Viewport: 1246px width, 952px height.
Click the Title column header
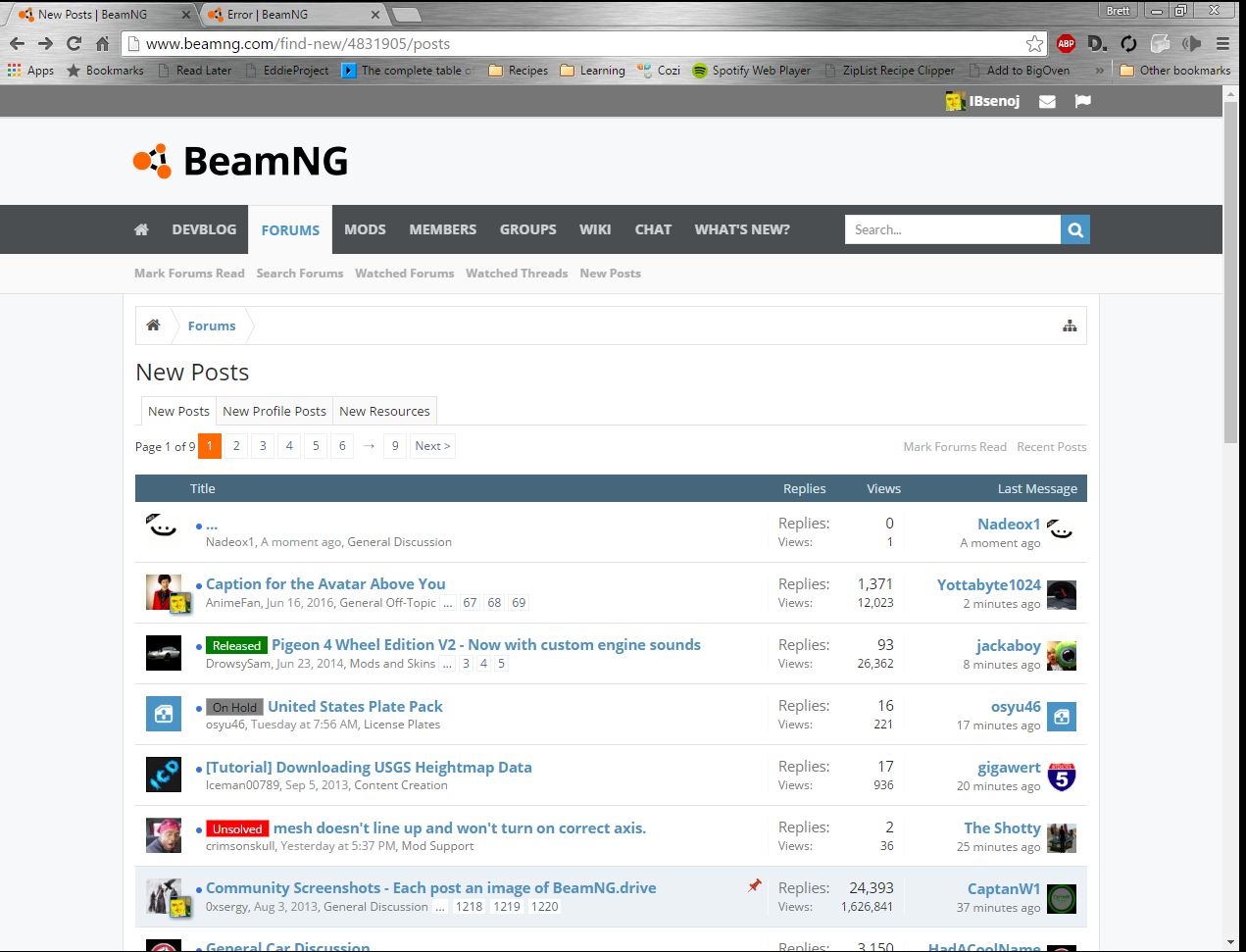coord(203,488)
